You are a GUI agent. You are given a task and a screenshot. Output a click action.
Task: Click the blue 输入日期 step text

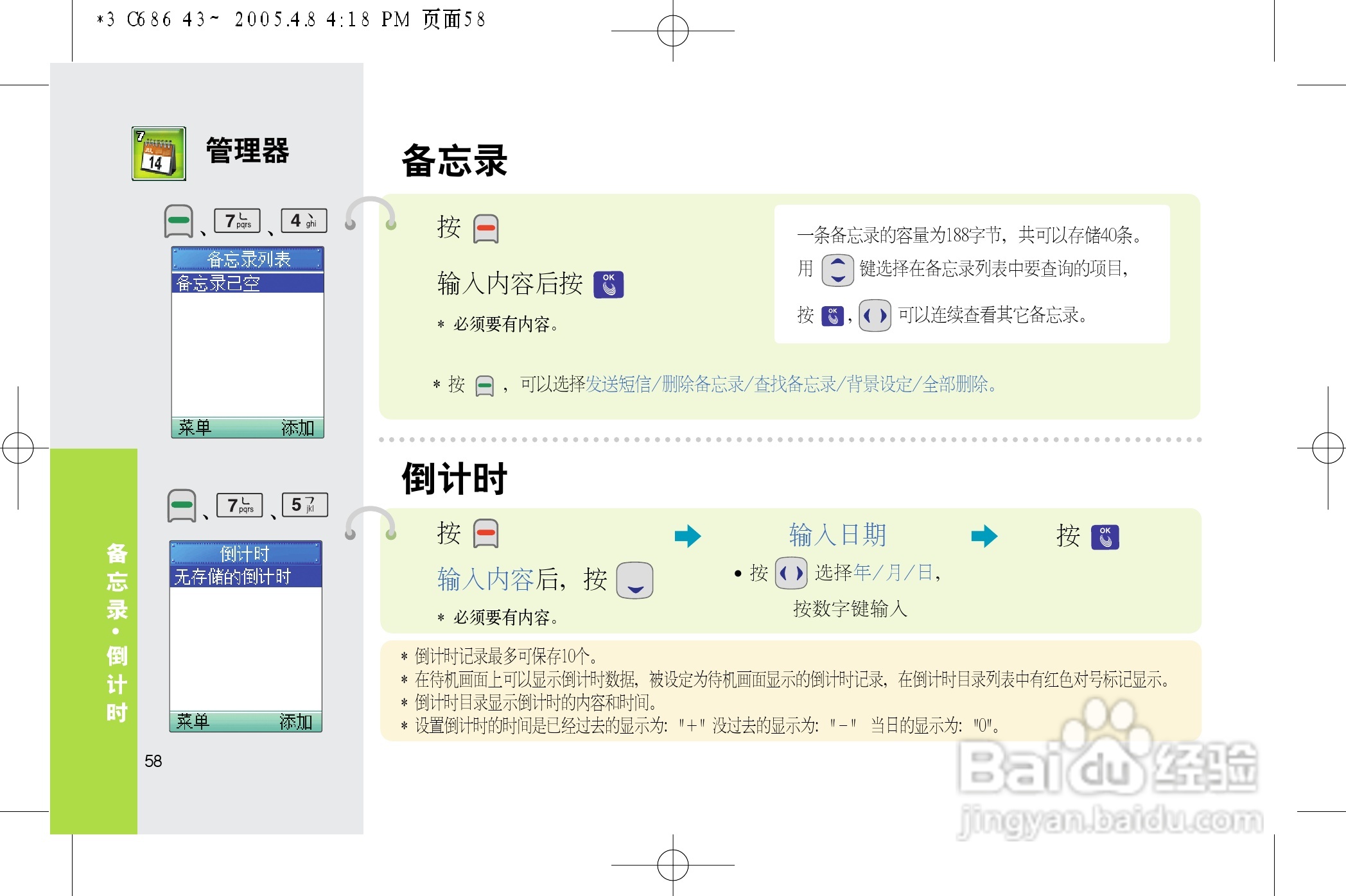(837, 535)
